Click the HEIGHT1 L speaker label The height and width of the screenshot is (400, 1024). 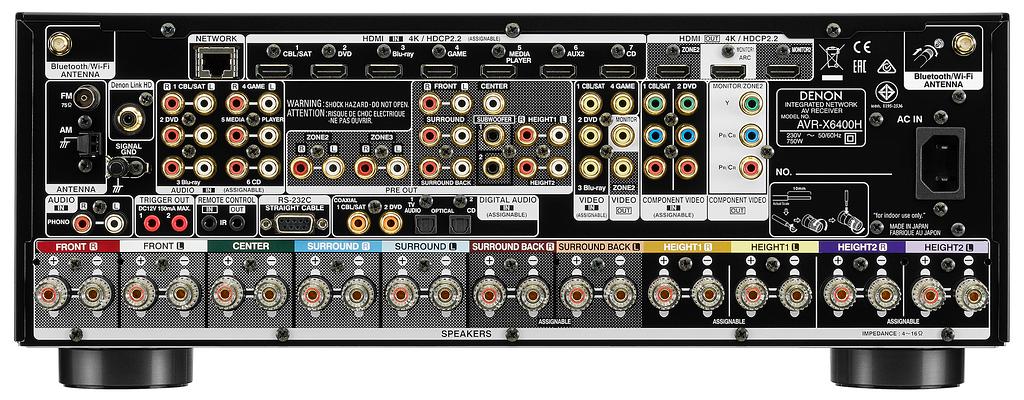tap(774, 246)
